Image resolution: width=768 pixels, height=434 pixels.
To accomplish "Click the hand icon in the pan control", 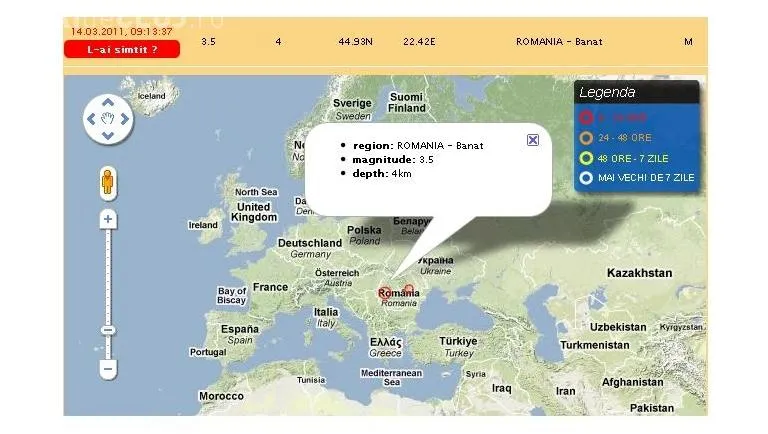I will click(108, 119).
